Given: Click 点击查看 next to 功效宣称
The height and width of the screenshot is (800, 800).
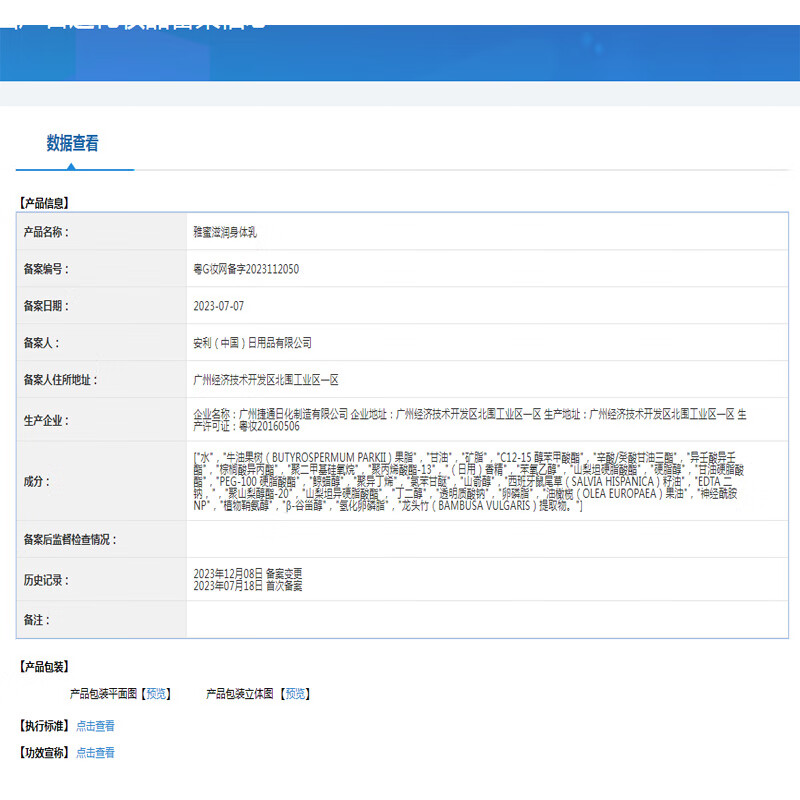Looking at the screenshot, I should coord(95,753).
